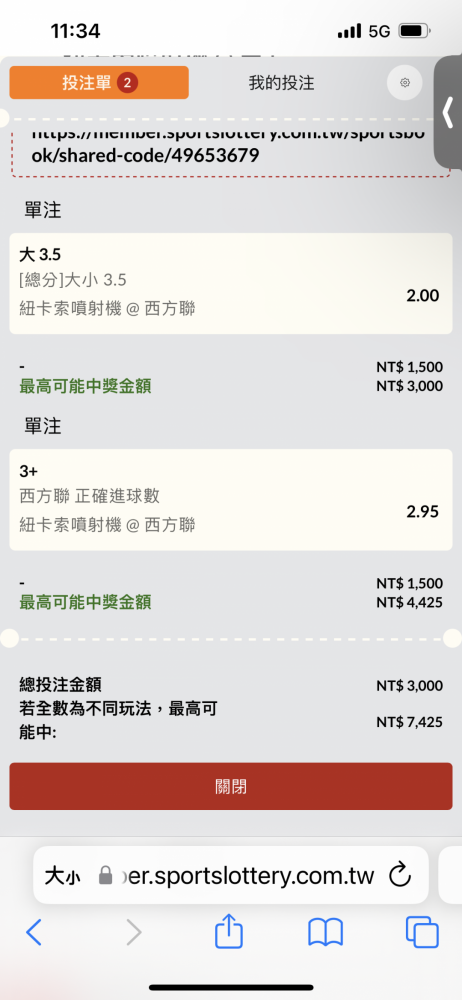462x1000 pixels.
Task: Switch to the 投注單 tab
Action: 99,83
